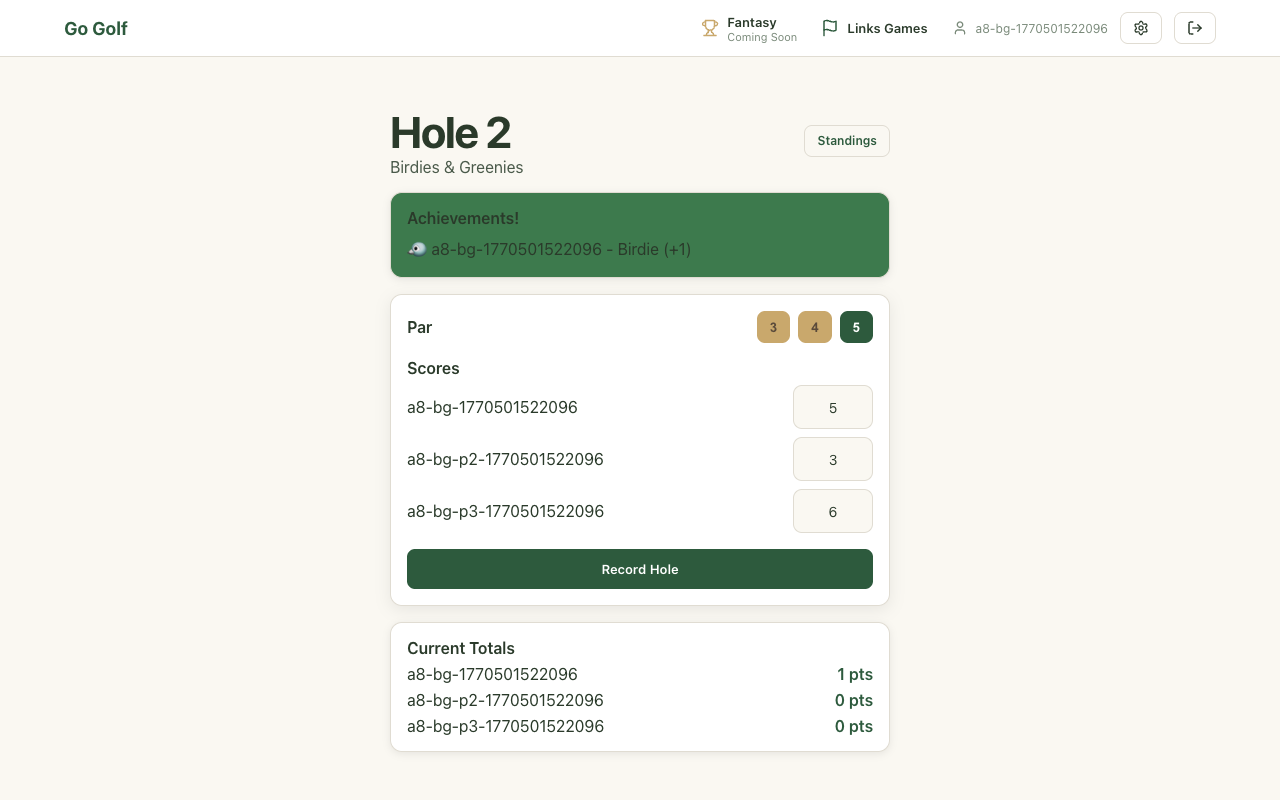Open the a8-bg-1770501522096 account link in header

tap(1040, 29)
